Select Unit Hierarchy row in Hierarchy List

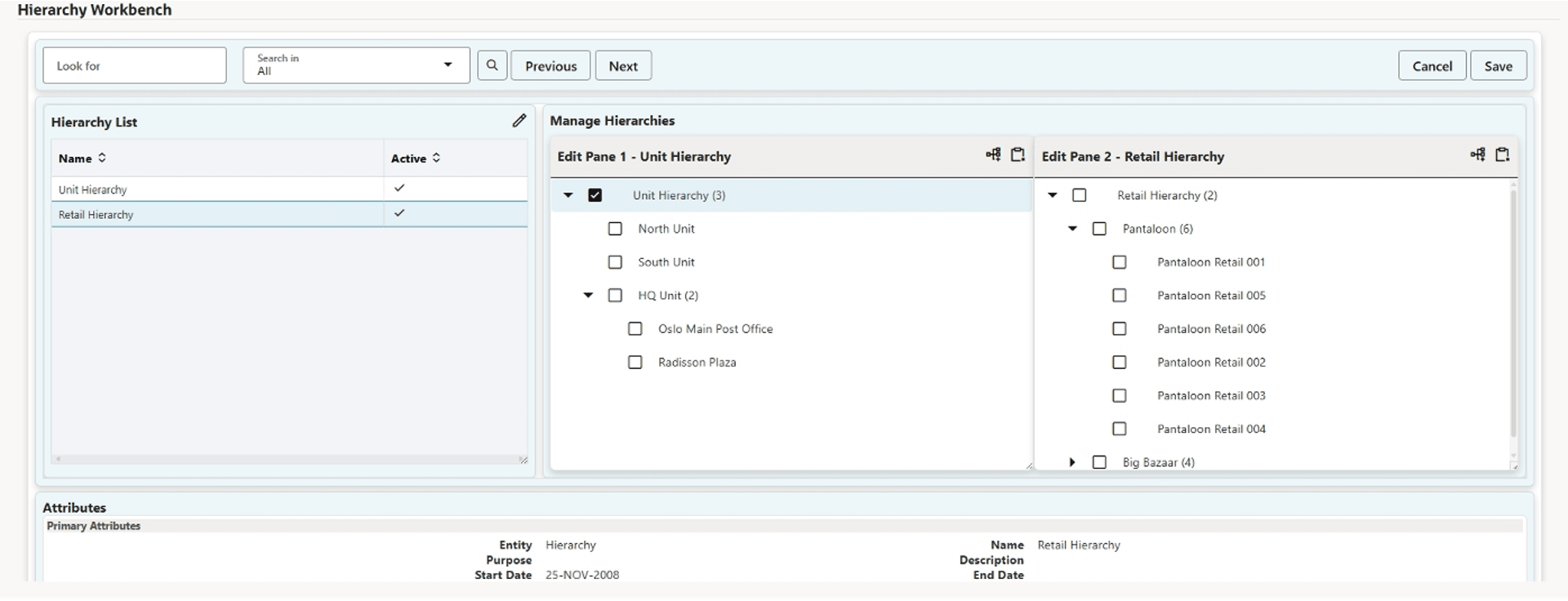click(x=93, y=189)
